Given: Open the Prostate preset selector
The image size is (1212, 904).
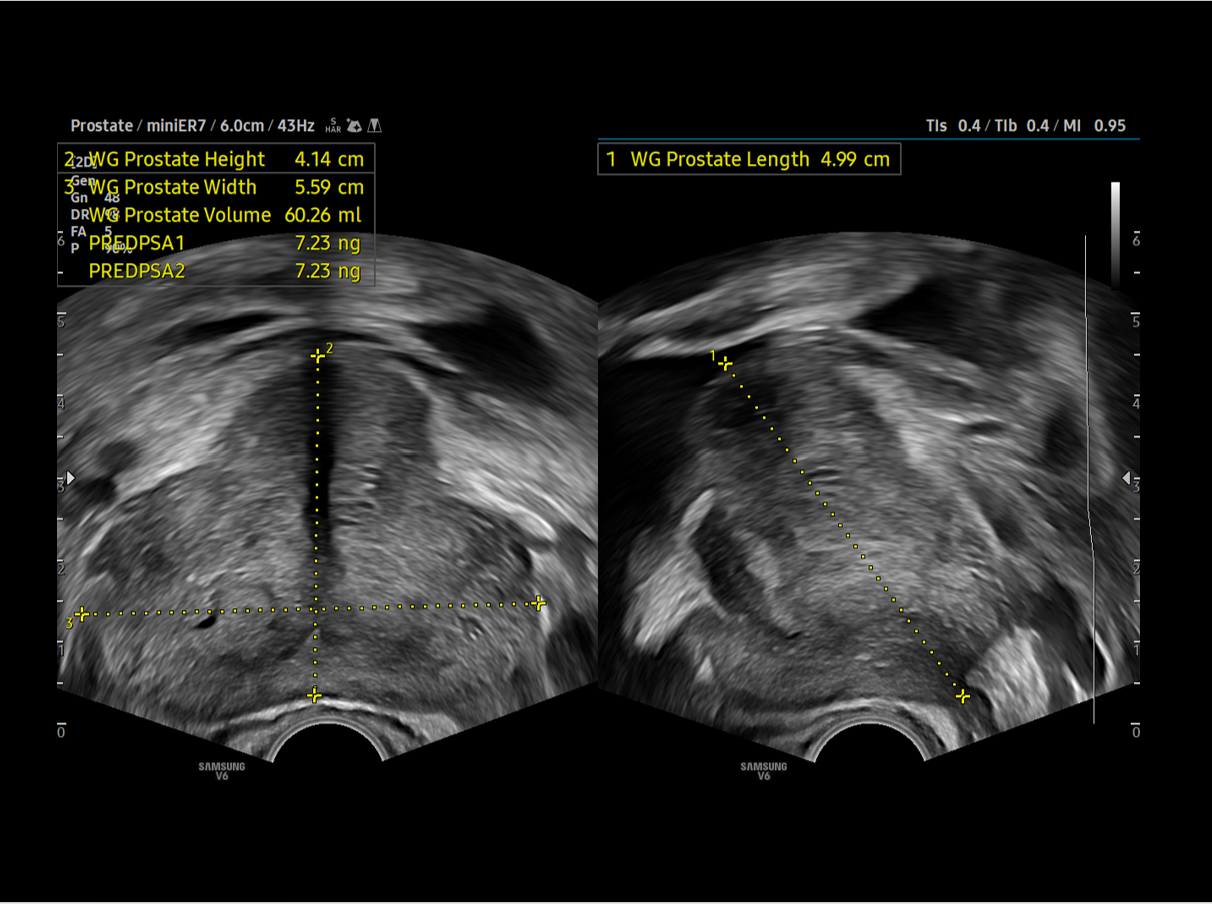Looking at the screenshot, I should point(101,125).
